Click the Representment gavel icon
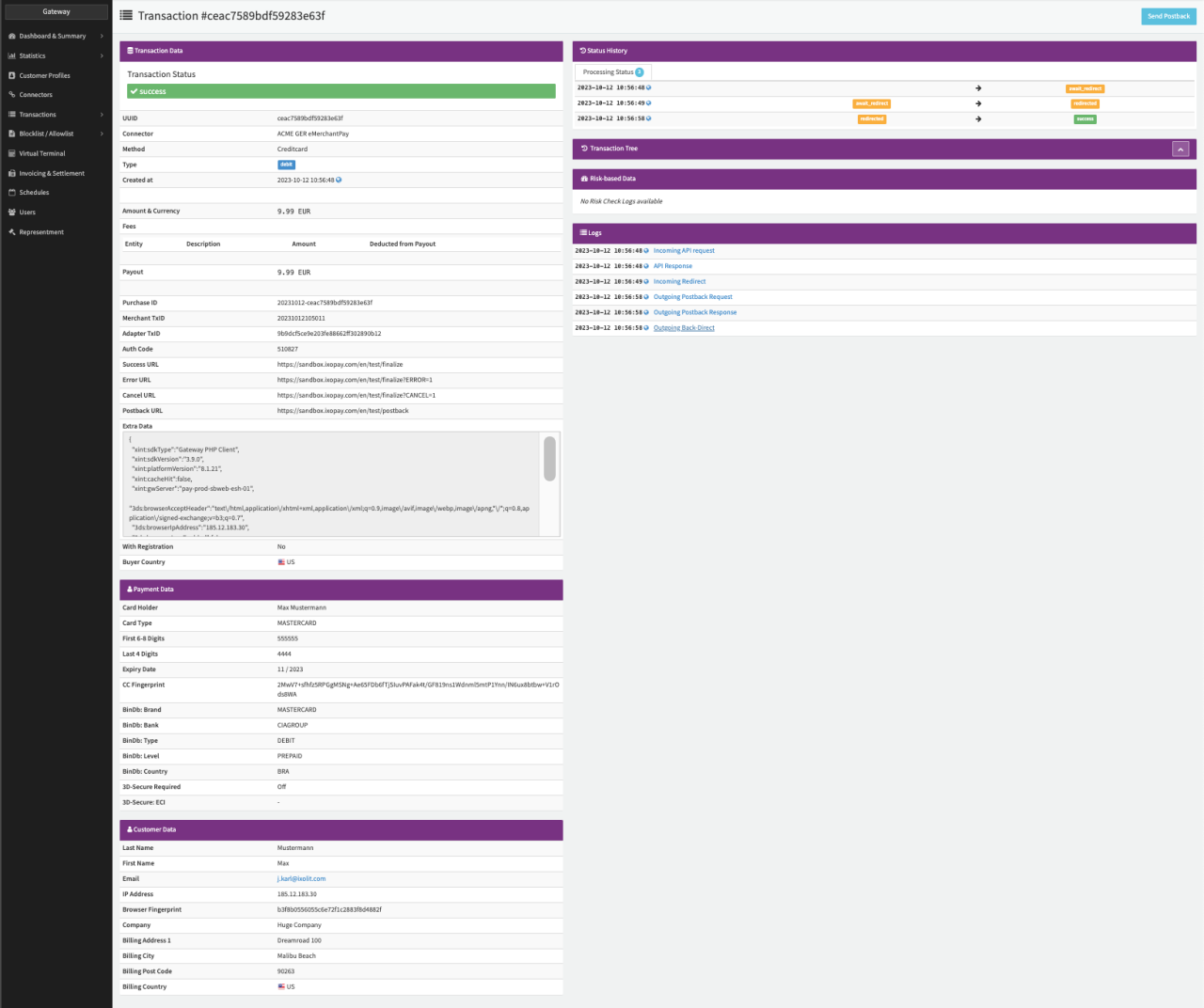The width and height of the screenshot is (1204, 1008). pos(11,232)
